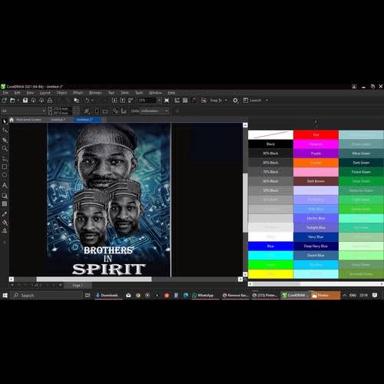
Task: Switch to the Welcome Screen tab
Action: point(29,120)
